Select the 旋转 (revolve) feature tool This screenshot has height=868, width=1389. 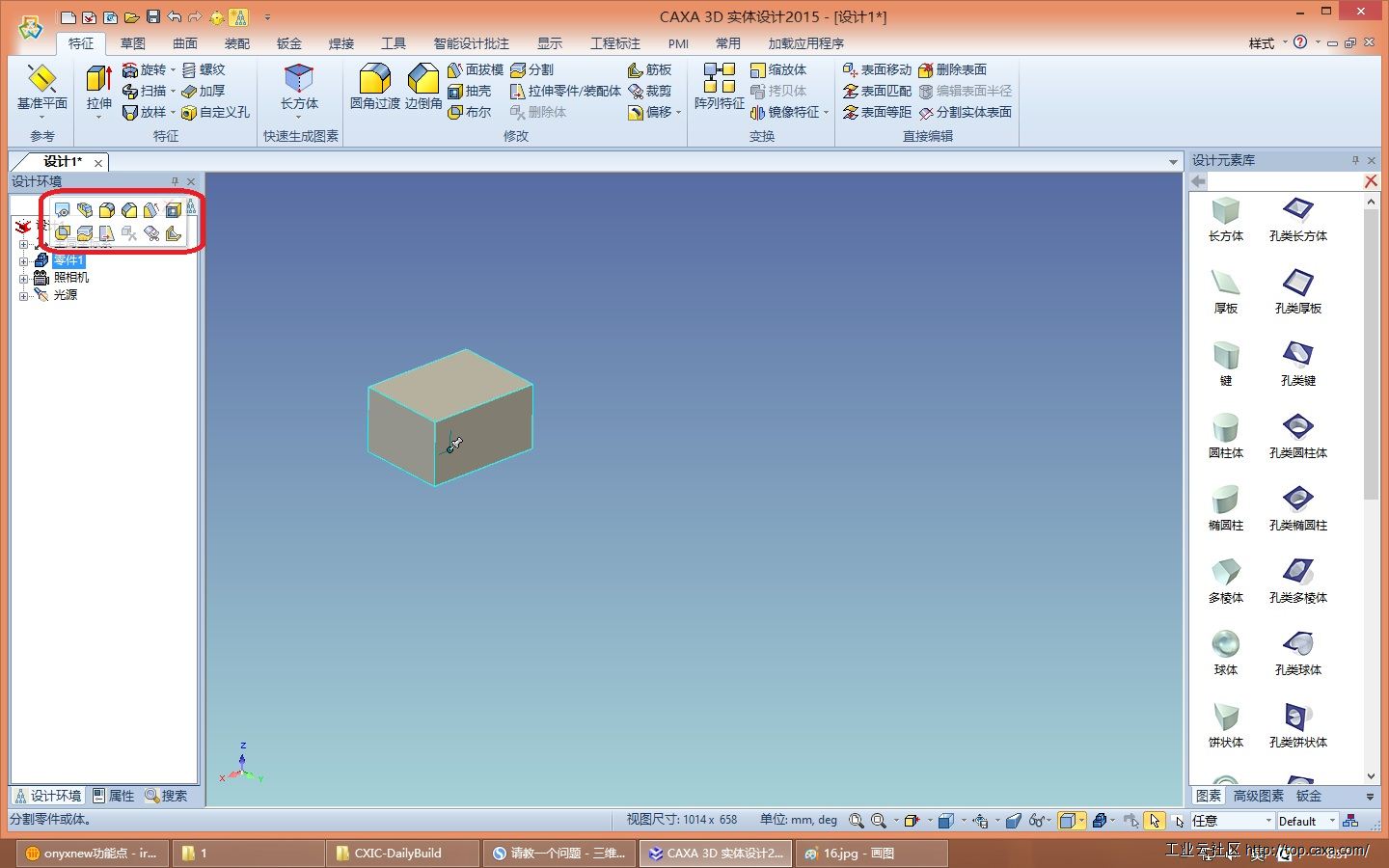coord(144,69)
